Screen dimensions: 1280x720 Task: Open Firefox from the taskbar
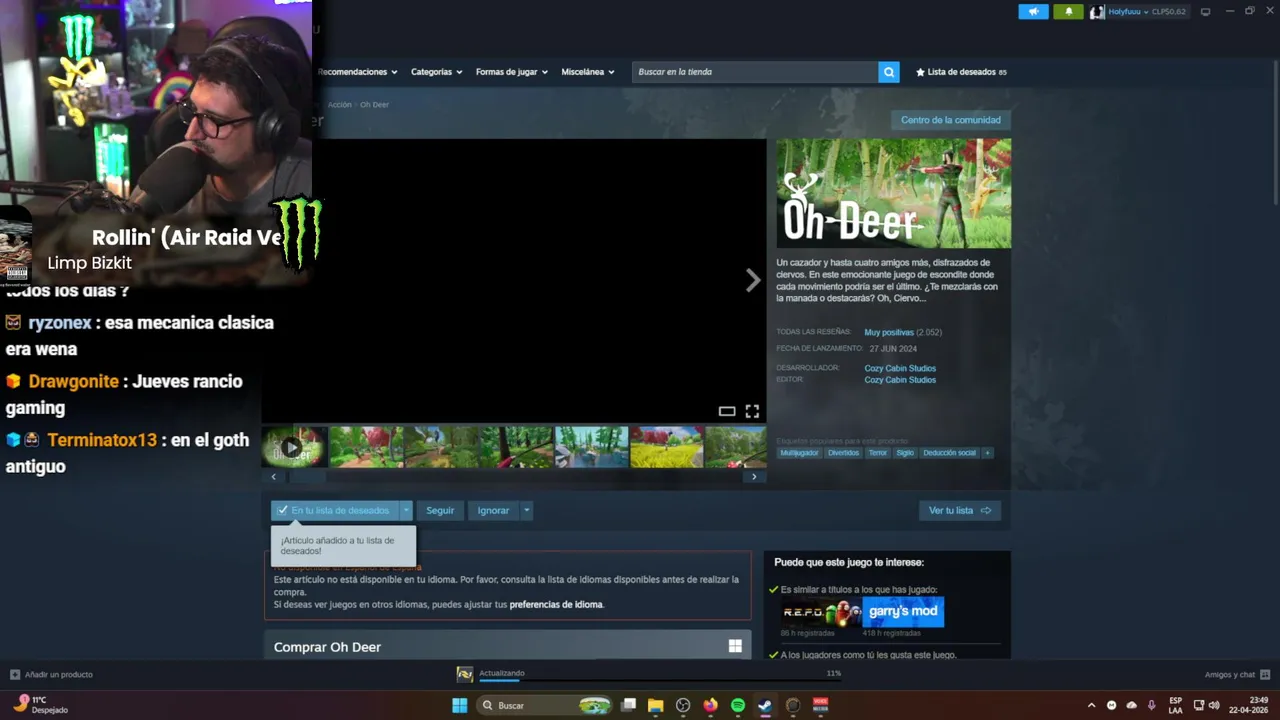coord(710,705)
